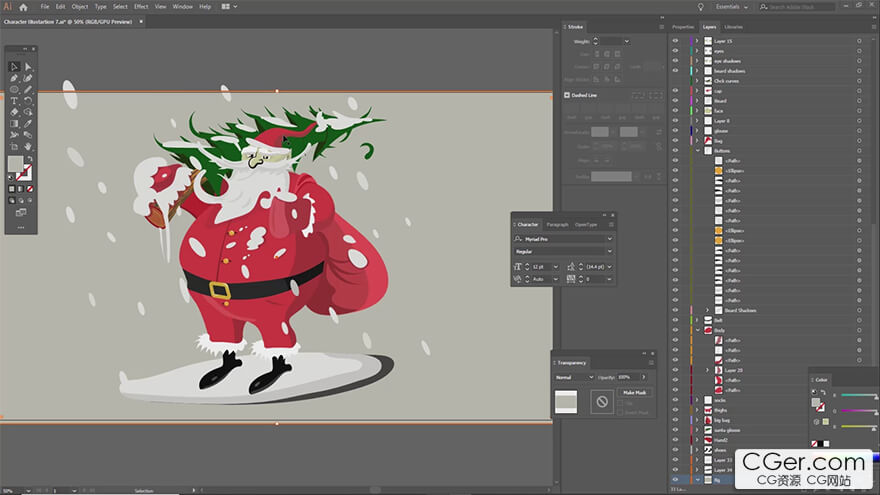This screenshot has height=495, width=880.
Task: Select the Ellipse tool
Action: (x=15, y=89)
